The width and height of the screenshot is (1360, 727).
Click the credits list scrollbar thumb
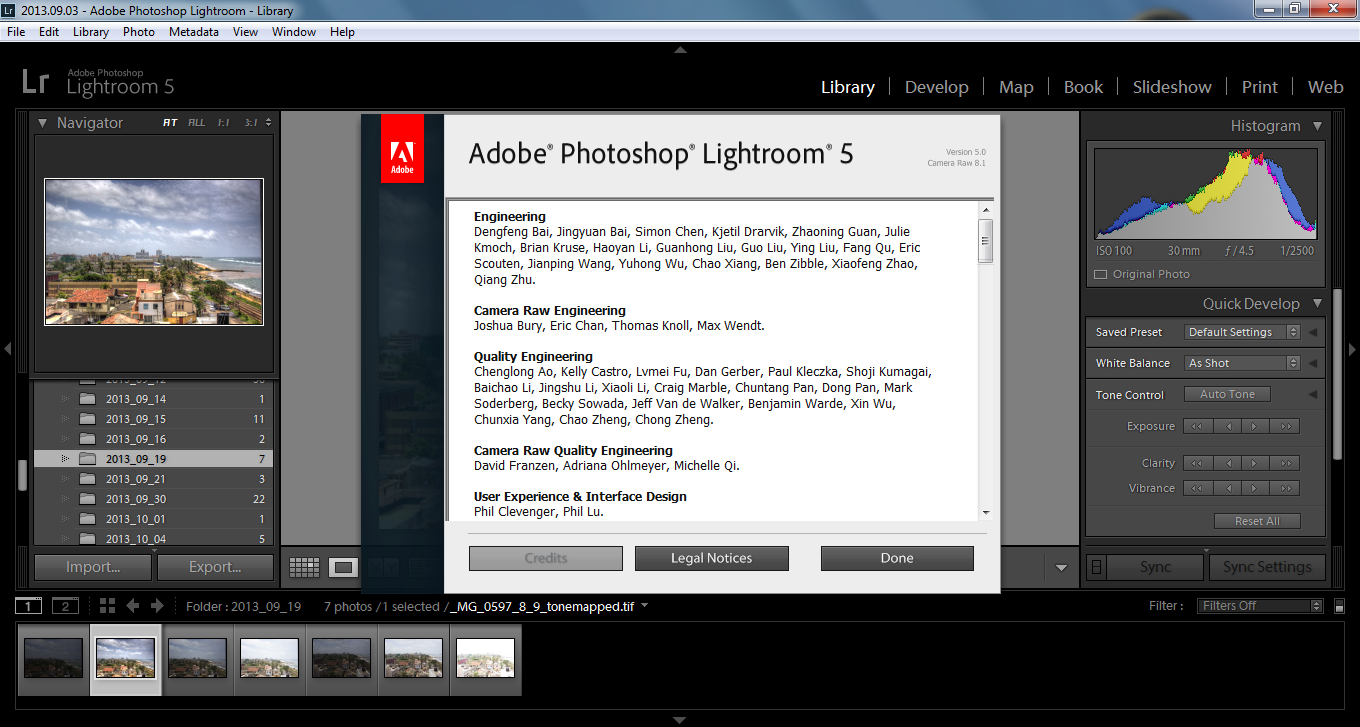986,240
